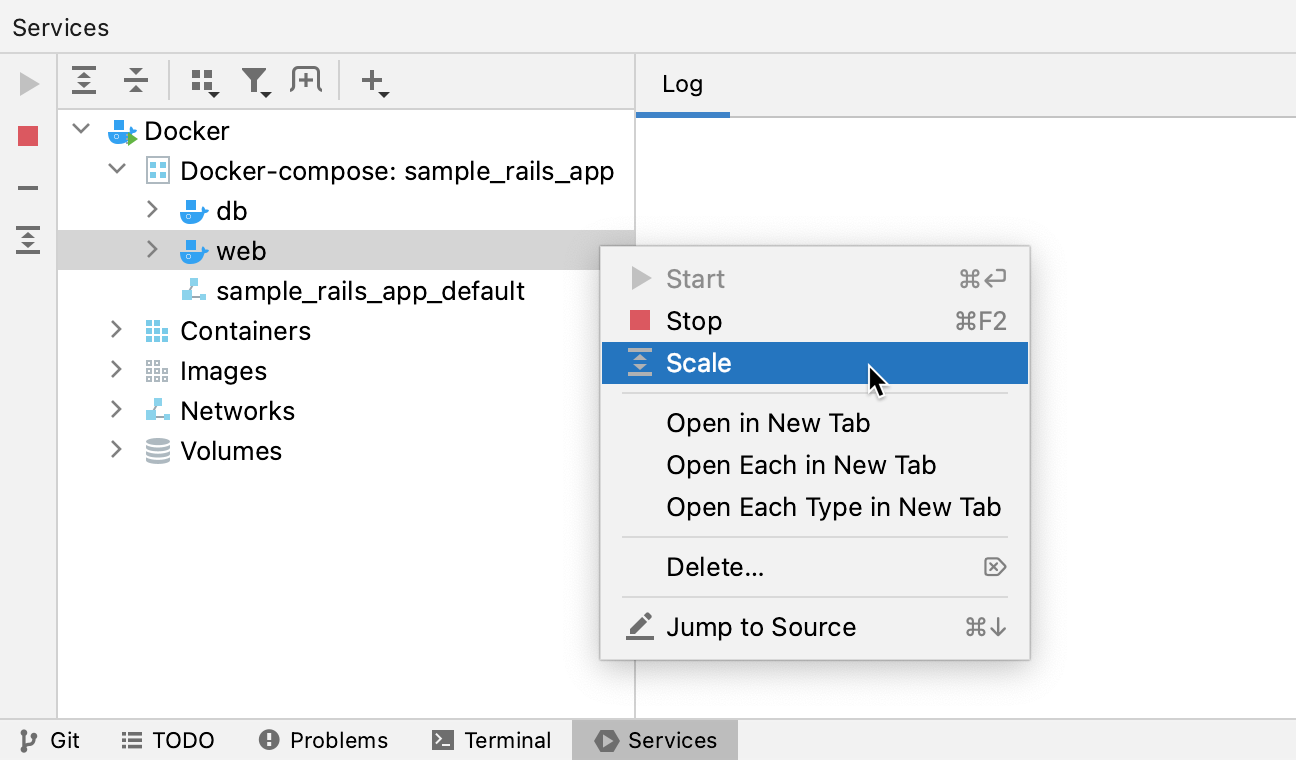Expand the db service
The height and width of the screenshot is (760, 1296).
[x=152, y=210]
